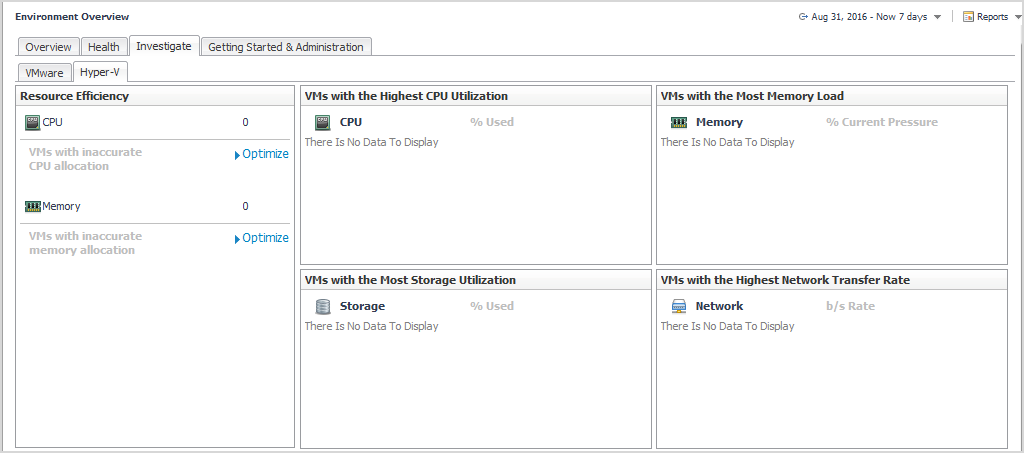Open the time range dropdown arrow
Screen dimensions: 1024x453
point(937,17)
